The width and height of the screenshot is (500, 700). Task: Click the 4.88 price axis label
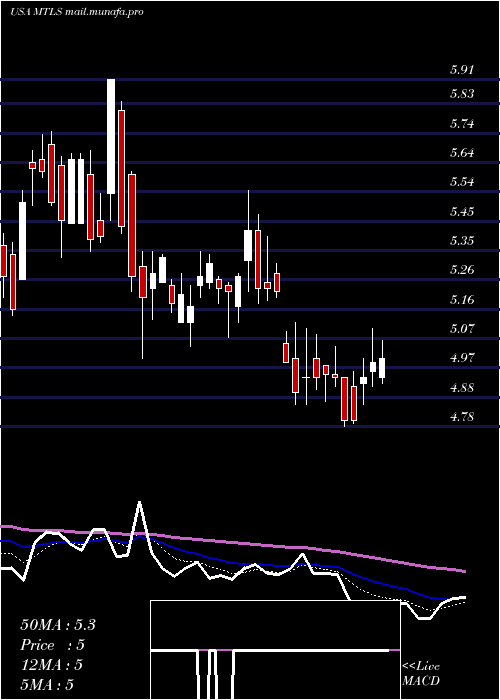pos(462,387)
